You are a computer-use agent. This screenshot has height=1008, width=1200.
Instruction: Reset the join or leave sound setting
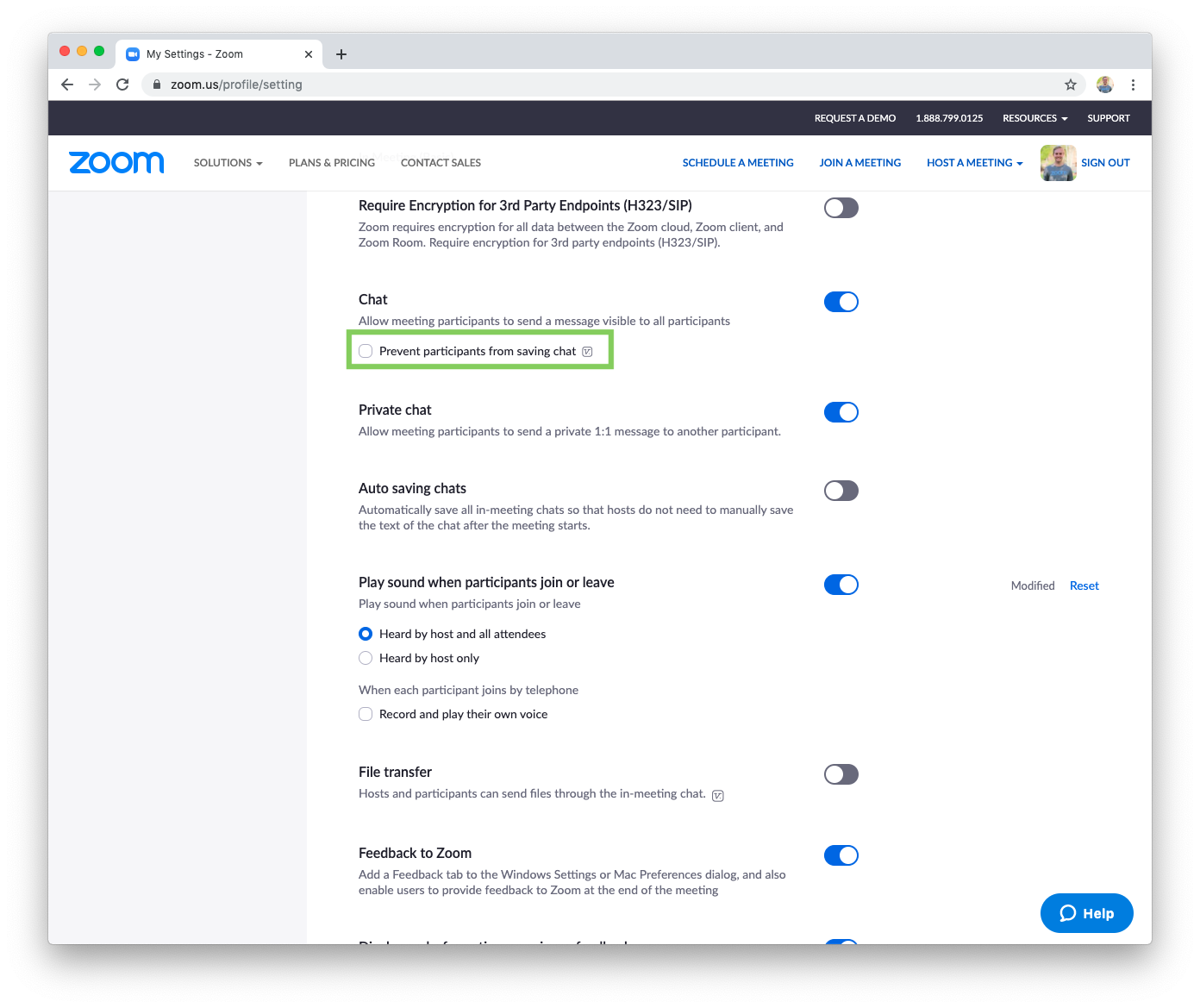(1084, 585)
